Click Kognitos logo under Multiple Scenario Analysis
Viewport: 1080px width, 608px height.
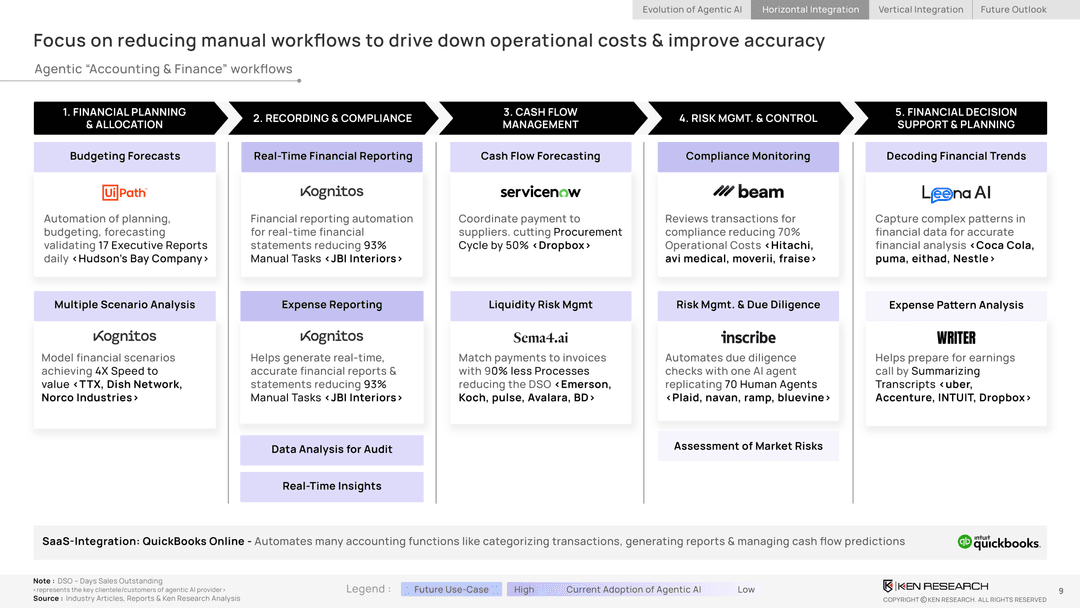124,337
